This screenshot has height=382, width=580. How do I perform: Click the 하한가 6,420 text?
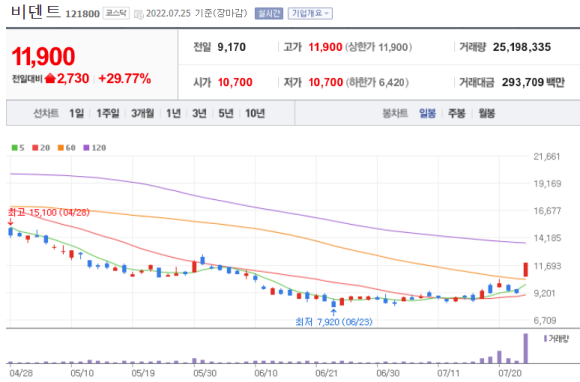[x=377, y=82]
